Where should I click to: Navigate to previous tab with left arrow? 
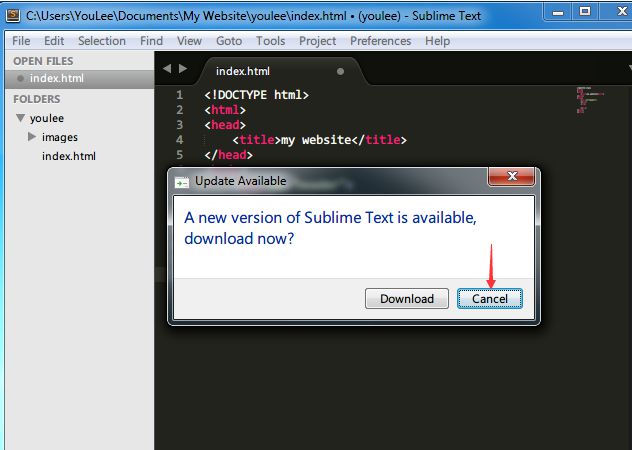tap(168, 68)
